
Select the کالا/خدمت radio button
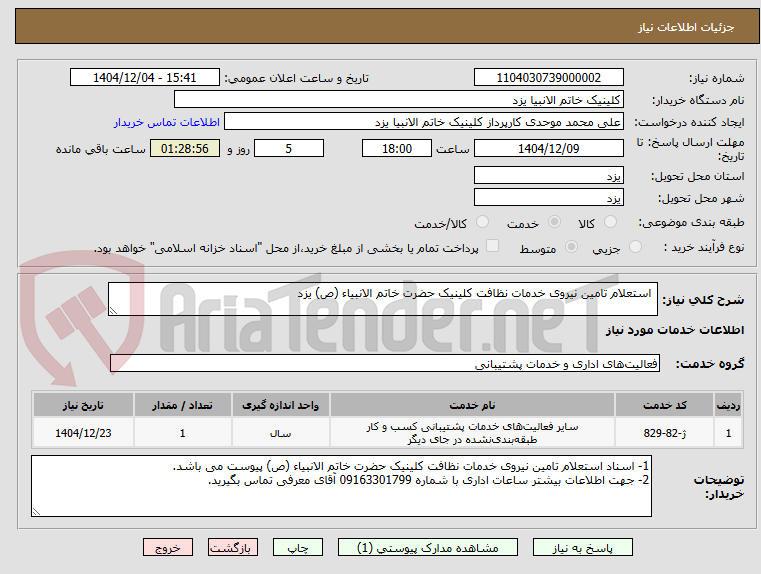click(482, 222)
